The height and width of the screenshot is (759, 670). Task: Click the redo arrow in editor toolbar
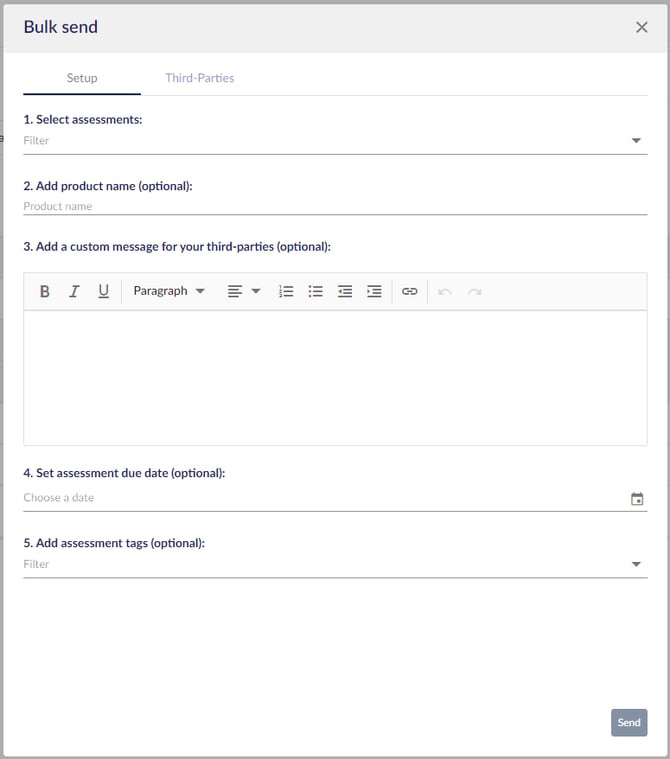pyautogui.click(x=475, y=291)
